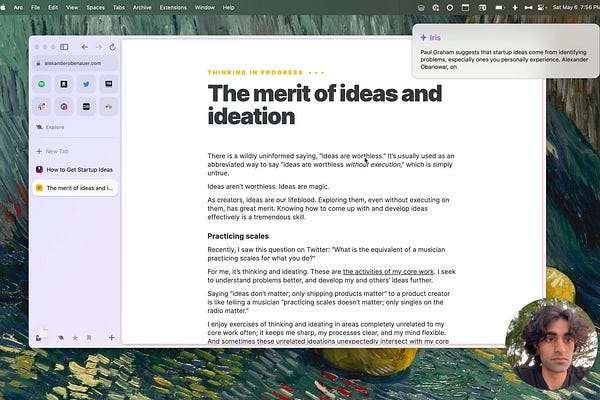Open the View menu
Screen dimensions: 600x400
pyautogui.click(x=72, y=7)
